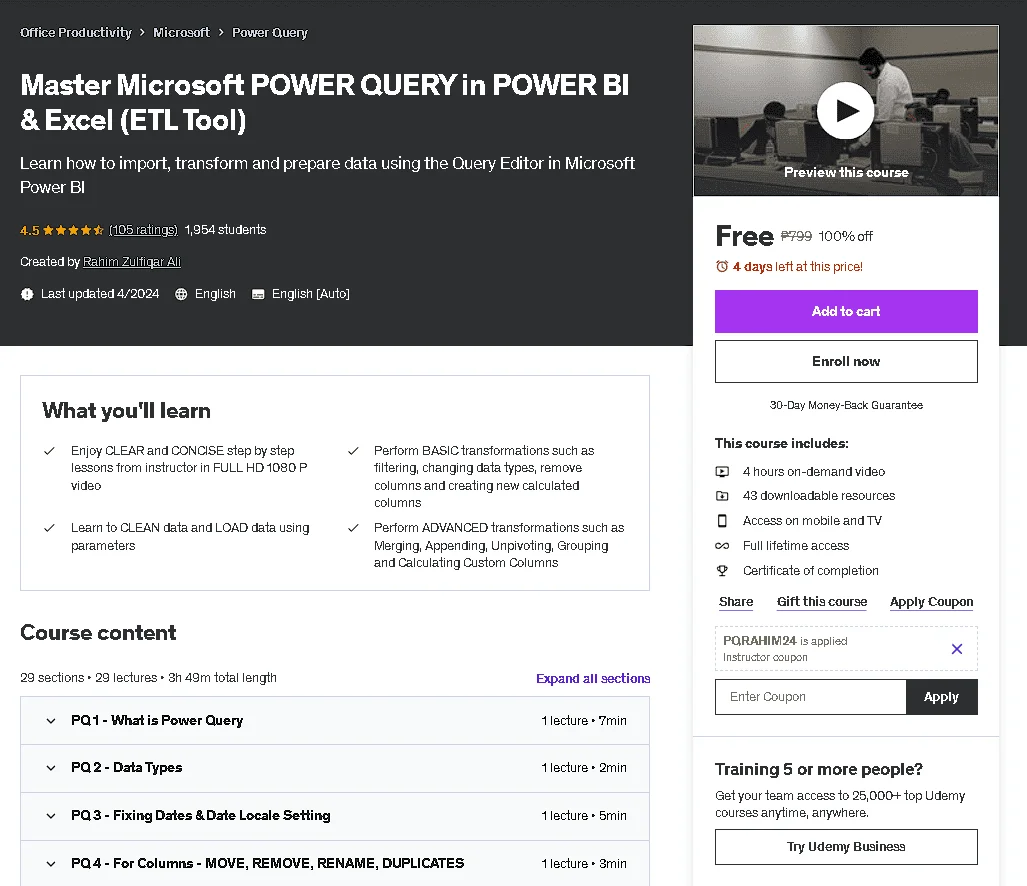Image resolution: width=1027 pixels, height=886 pixels.
Task: Click checkmark next to Enjoy CLEAR and CONCISE
Action: tap(49, 451)
